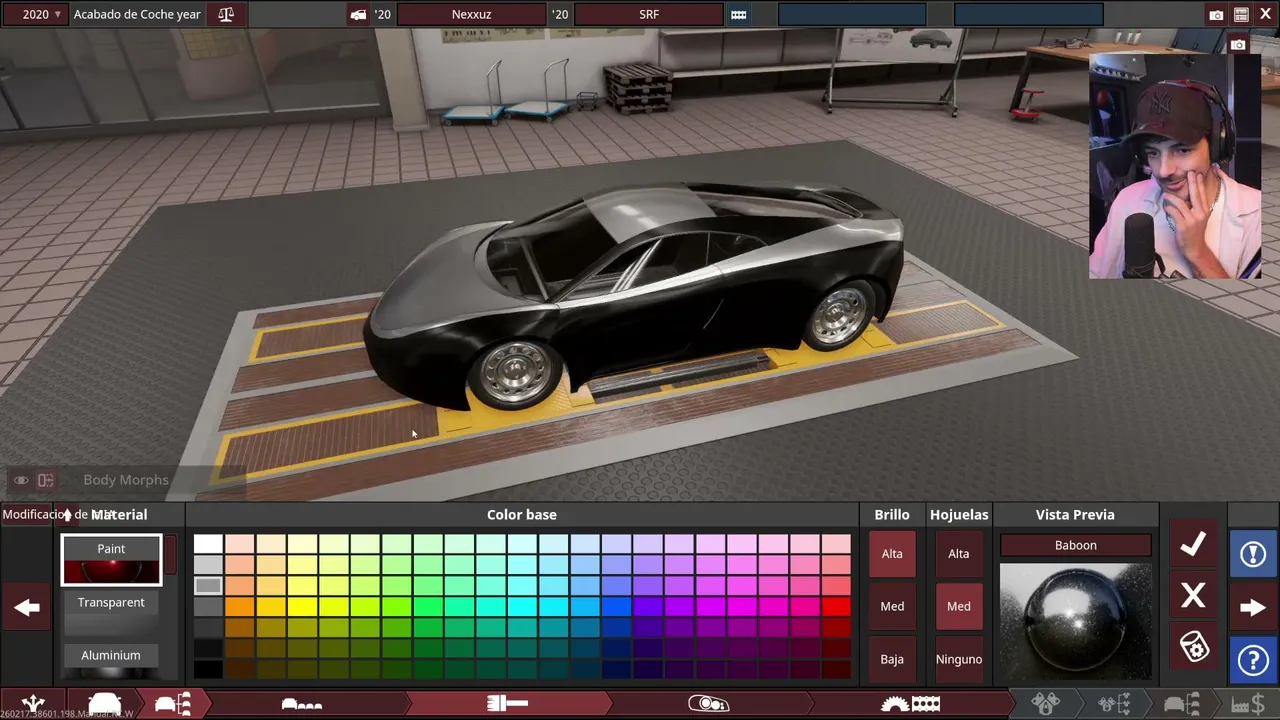Click the engine block icon beside SRF
Screen dimensions: 1280x720
[x=738, y=15]
